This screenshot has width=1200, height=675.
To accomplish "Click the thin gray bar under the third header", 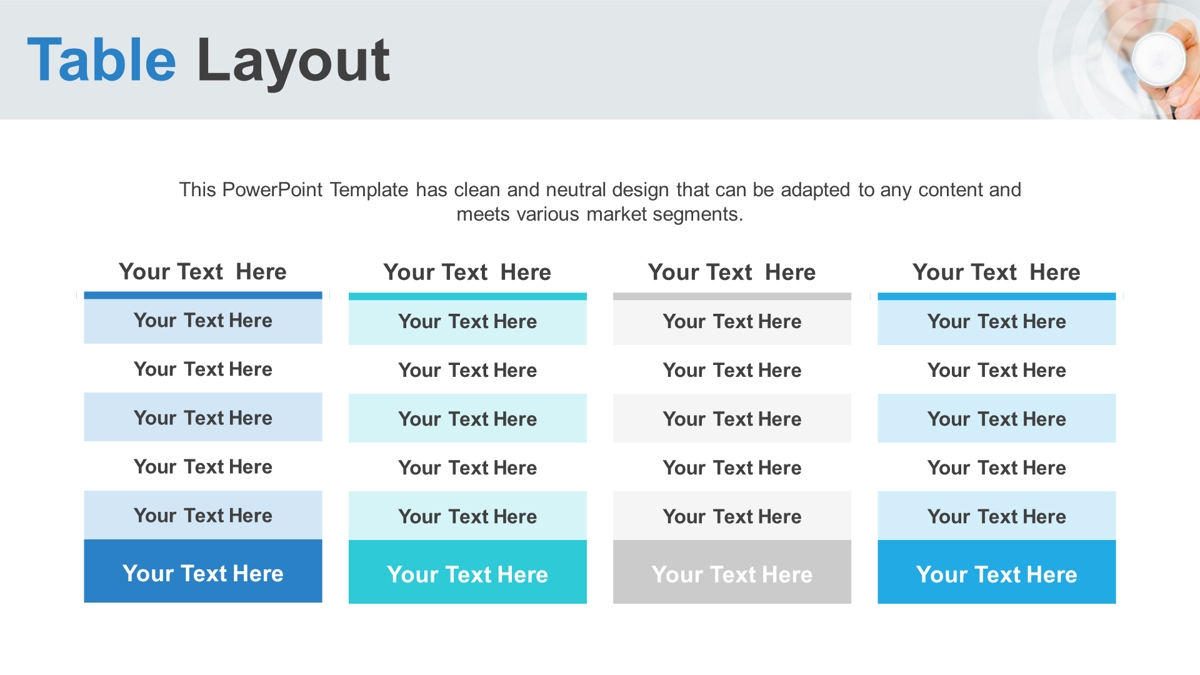I will click(732, 296).
